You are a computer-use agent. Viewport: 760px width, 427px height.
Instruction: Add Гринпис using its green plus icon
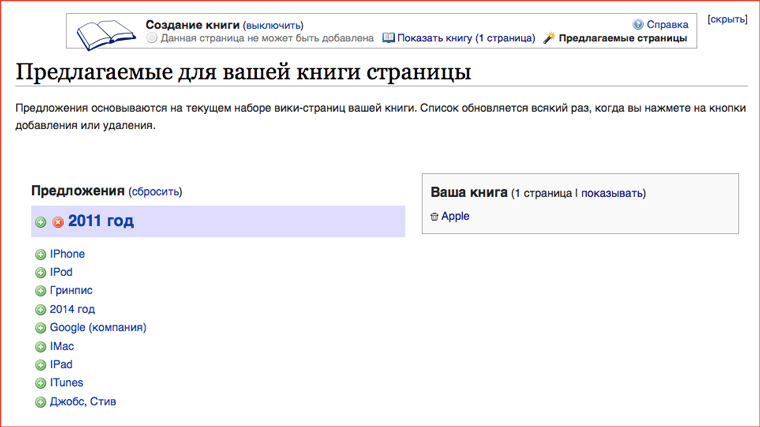point(41,291)
